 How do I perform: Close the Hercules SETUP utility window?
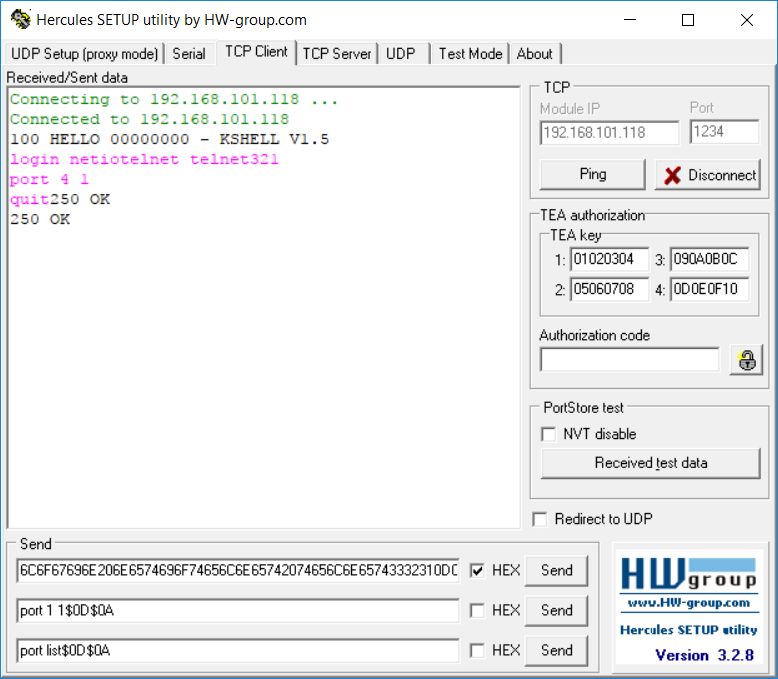coord(747,20)
